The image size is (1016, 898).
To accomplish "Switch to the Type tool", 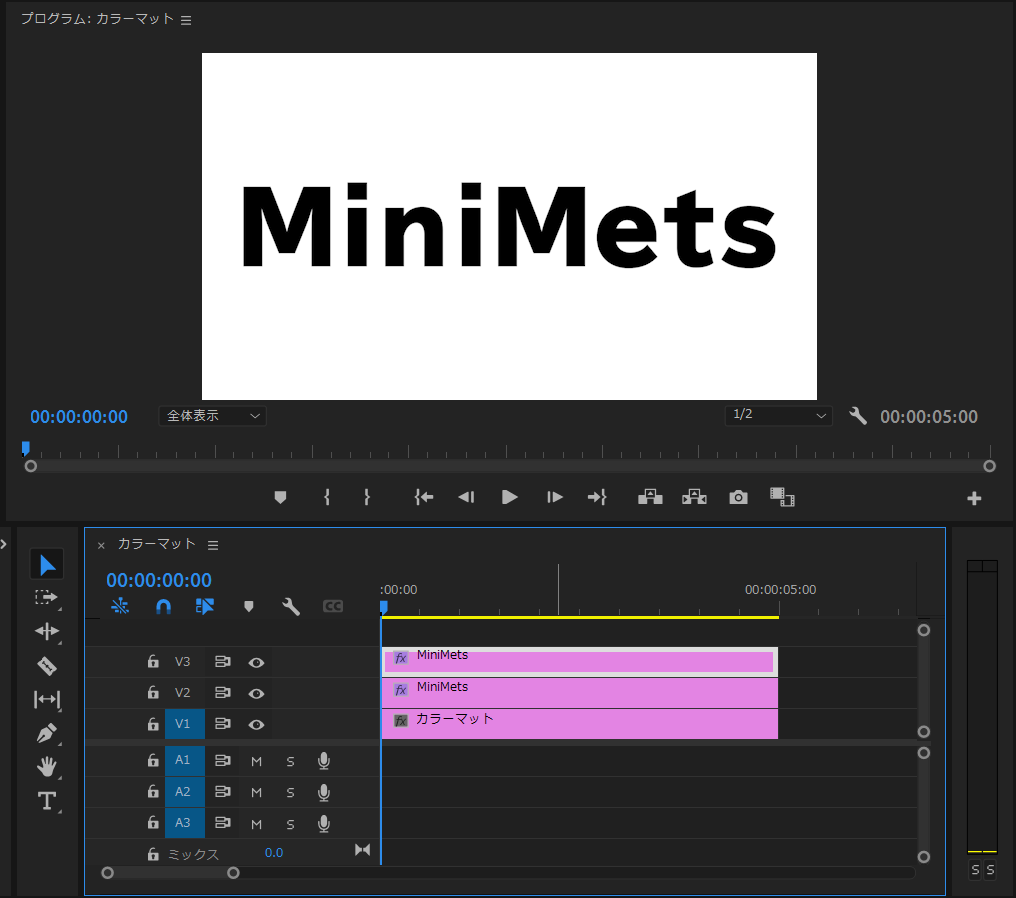I will click(46, 800).
